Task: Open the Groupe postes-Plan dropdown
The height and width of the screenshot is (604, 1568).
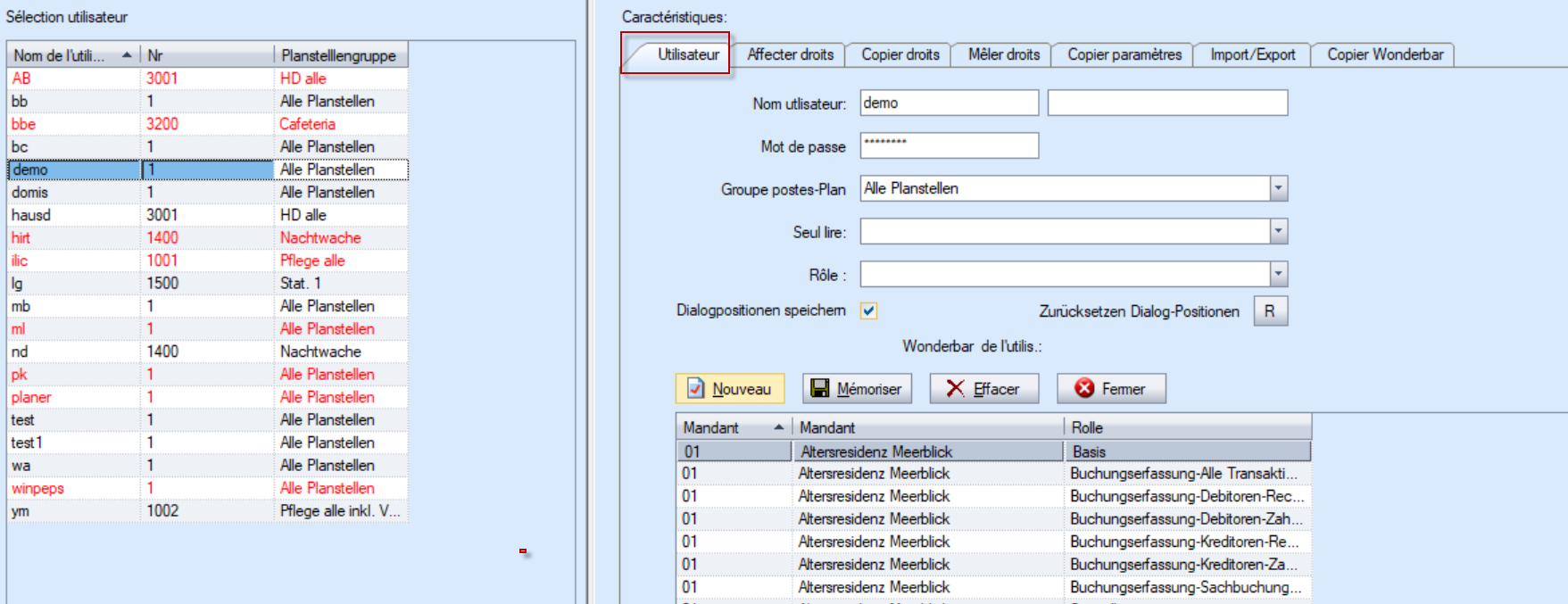Action: coord(1278,188)
